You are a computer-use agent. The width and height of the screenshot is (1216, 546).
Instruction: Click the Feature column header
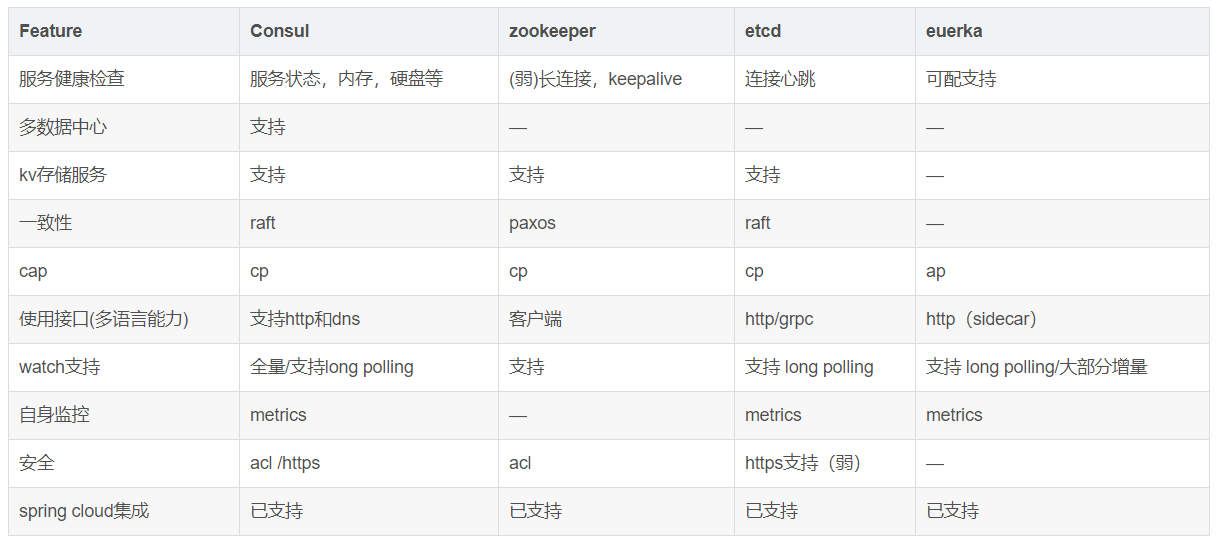tap(51, 31)
